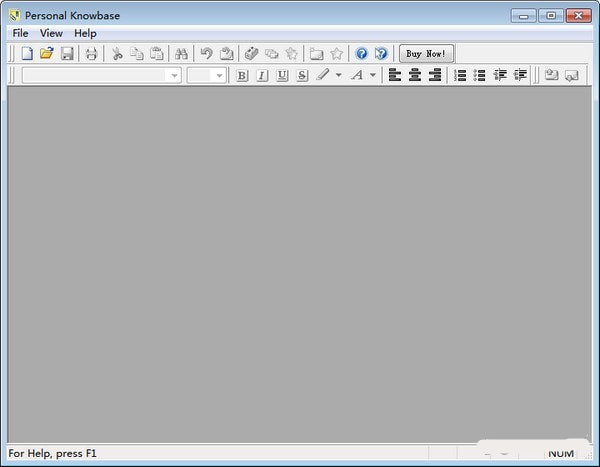Align text right
The width and height of the screenshot is (600, 467).
pos(435,75)
